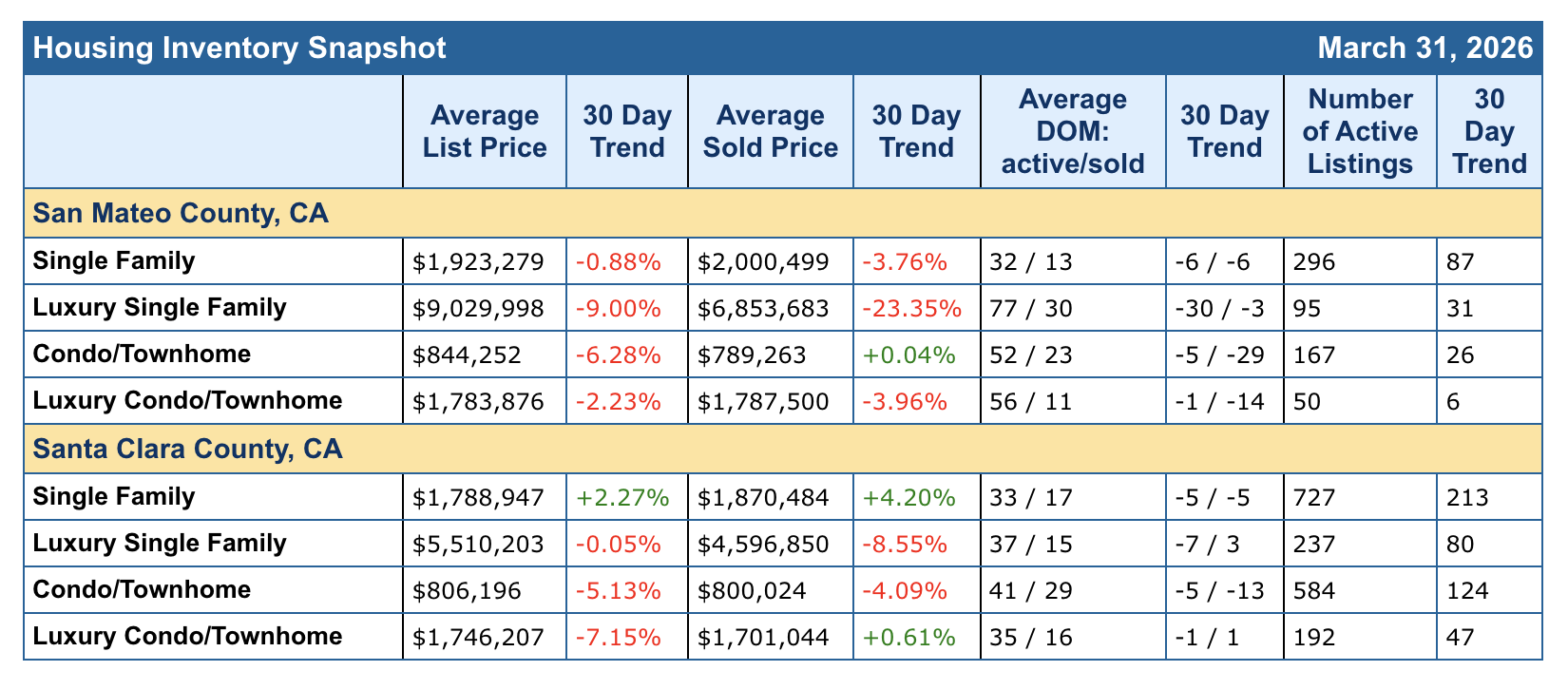This screenshot has width=1568, height=690.
Task: Click San Mateo Luxury Single Family row label
Action: (160, 307)
